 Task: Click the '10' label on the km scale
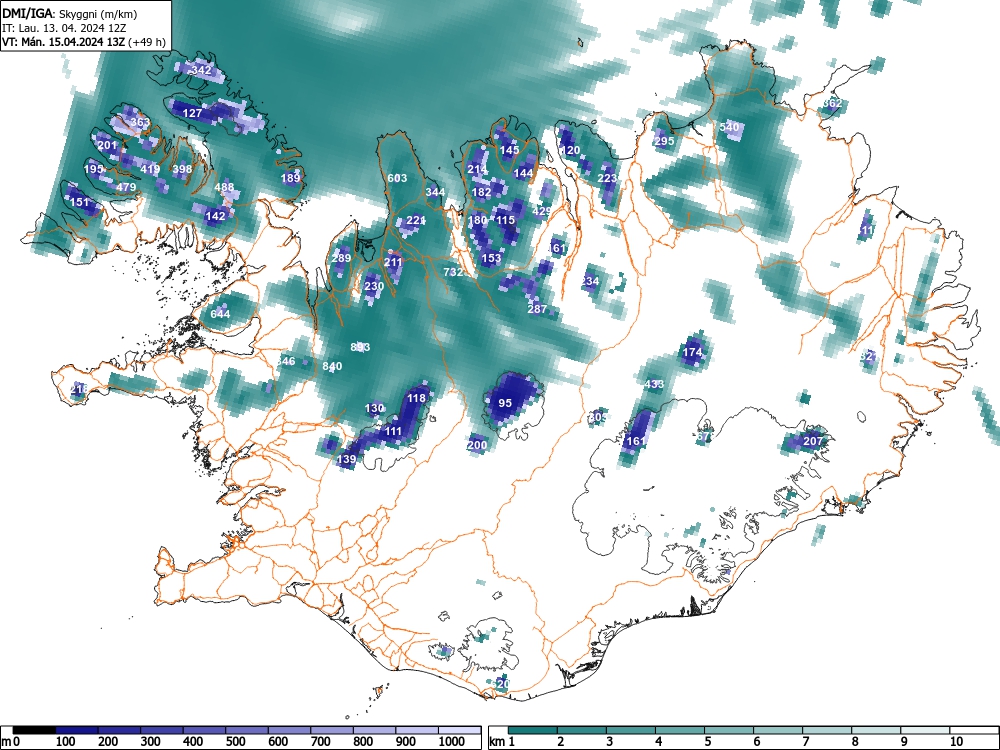955,741
